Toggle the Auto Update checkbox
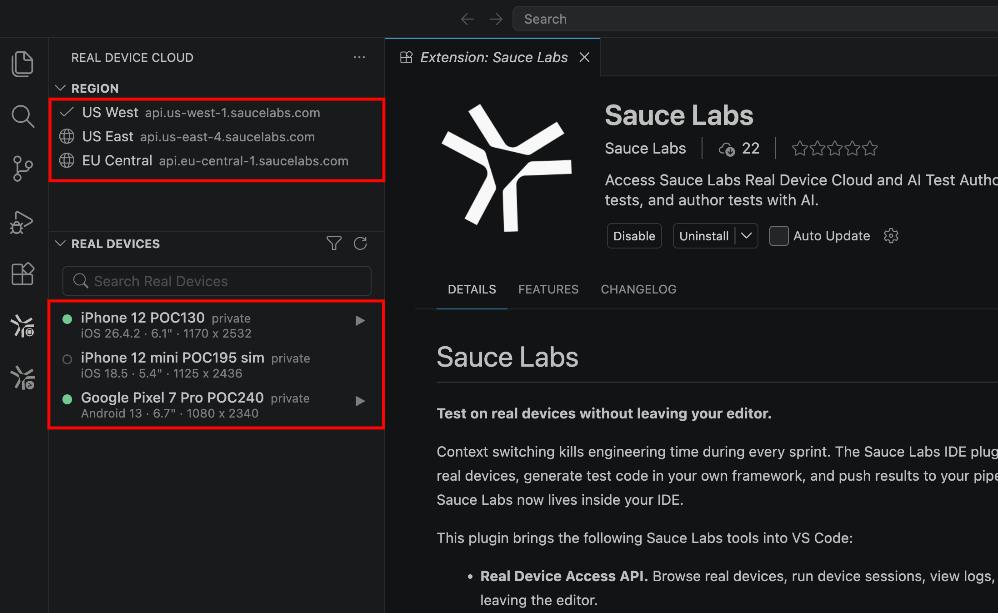998x613 pixels. pos(778,236)
